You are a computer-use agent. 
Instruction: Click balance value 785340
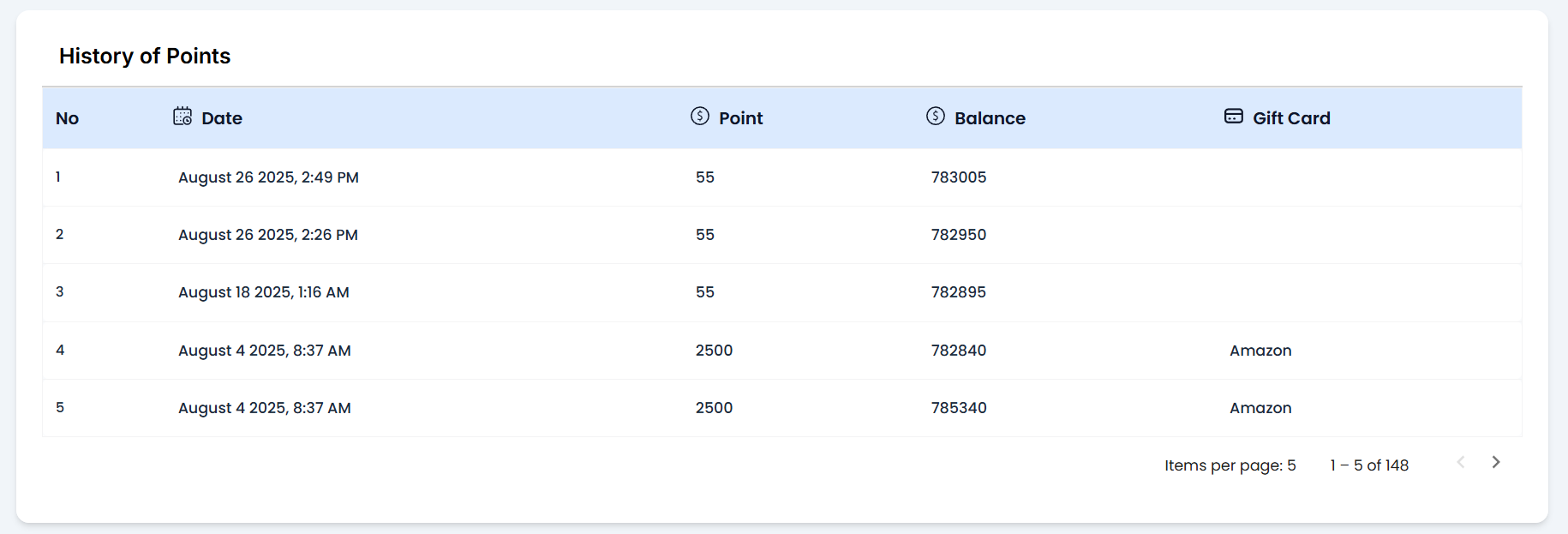pyautogui.click(x=959, y=408)
